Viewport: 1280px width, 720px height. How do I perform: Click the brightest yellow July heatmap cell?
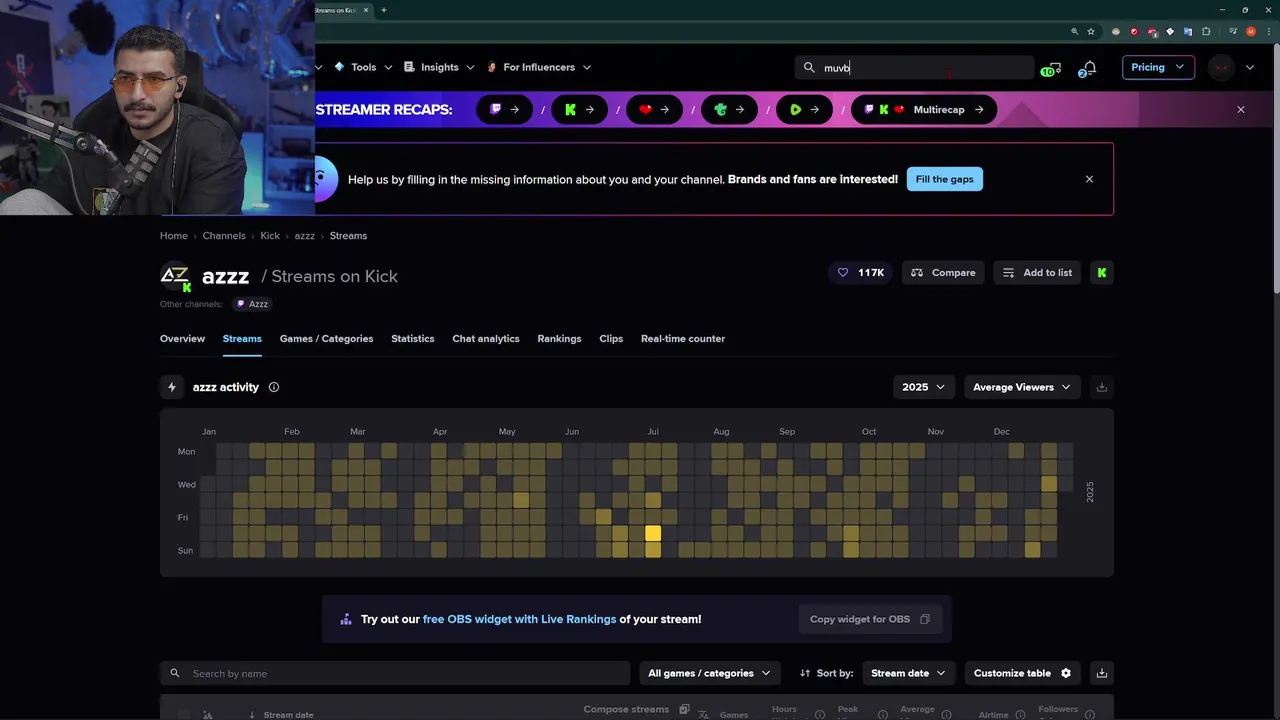click(653, 534)
